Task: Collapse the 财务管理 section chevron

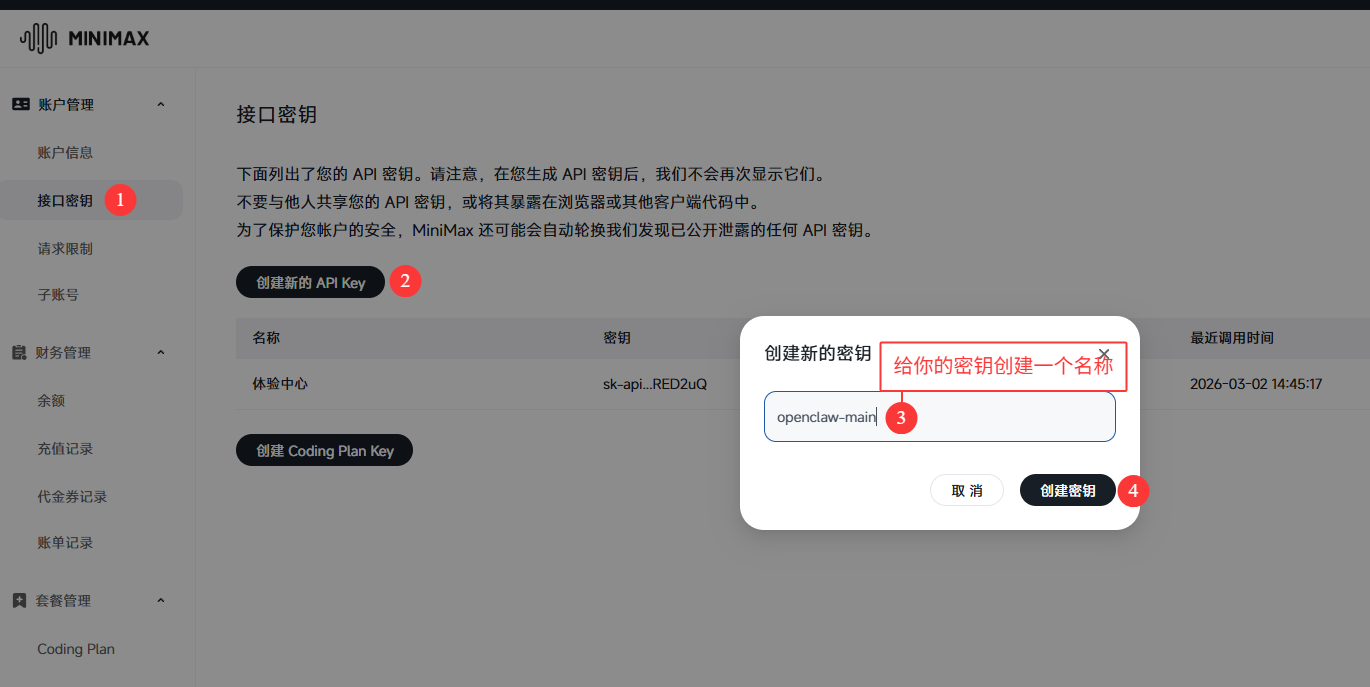Action: click(160, 352)
